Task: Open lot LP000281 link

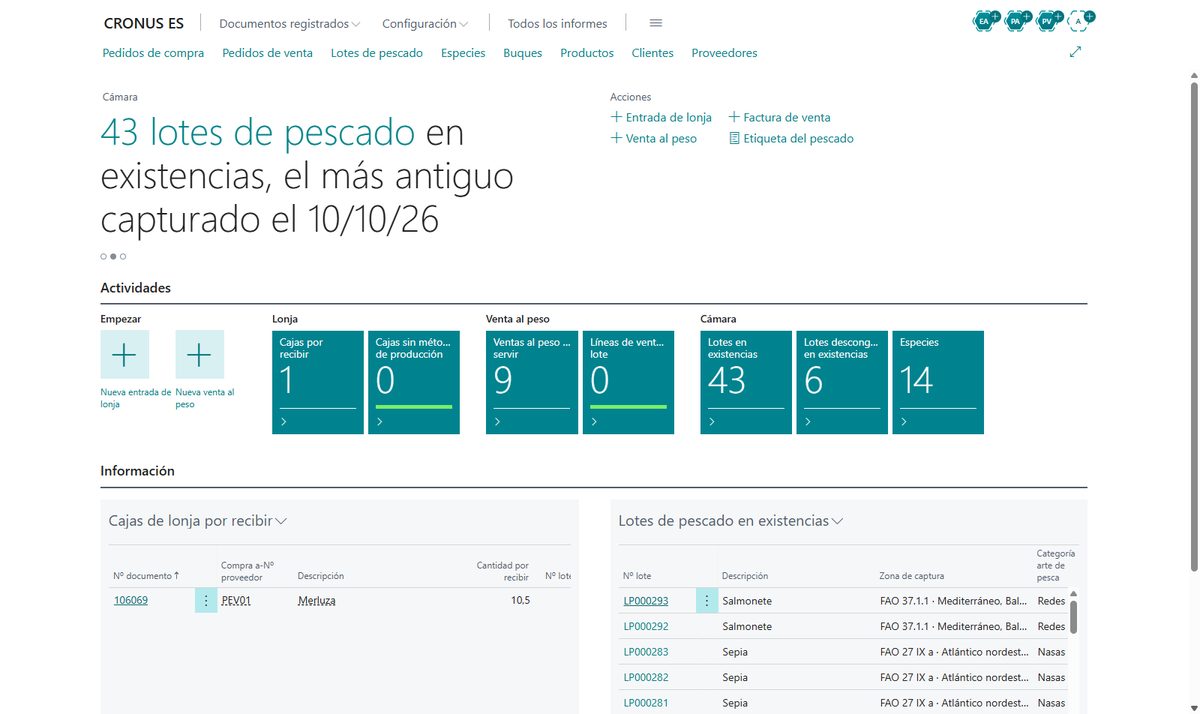Action: 646,703
